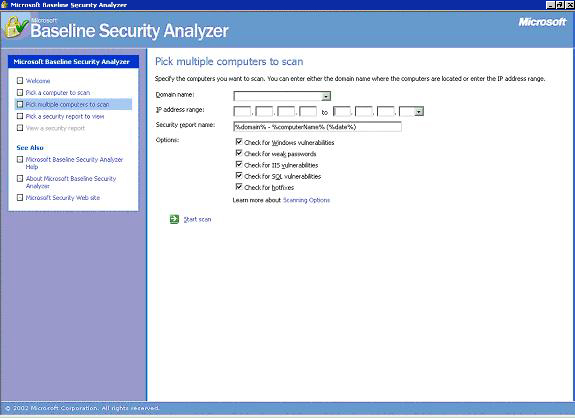Click the 'IP address range:' label
Image resolution: width=575 pixels, height=418 pixels.
coord(180,110)
